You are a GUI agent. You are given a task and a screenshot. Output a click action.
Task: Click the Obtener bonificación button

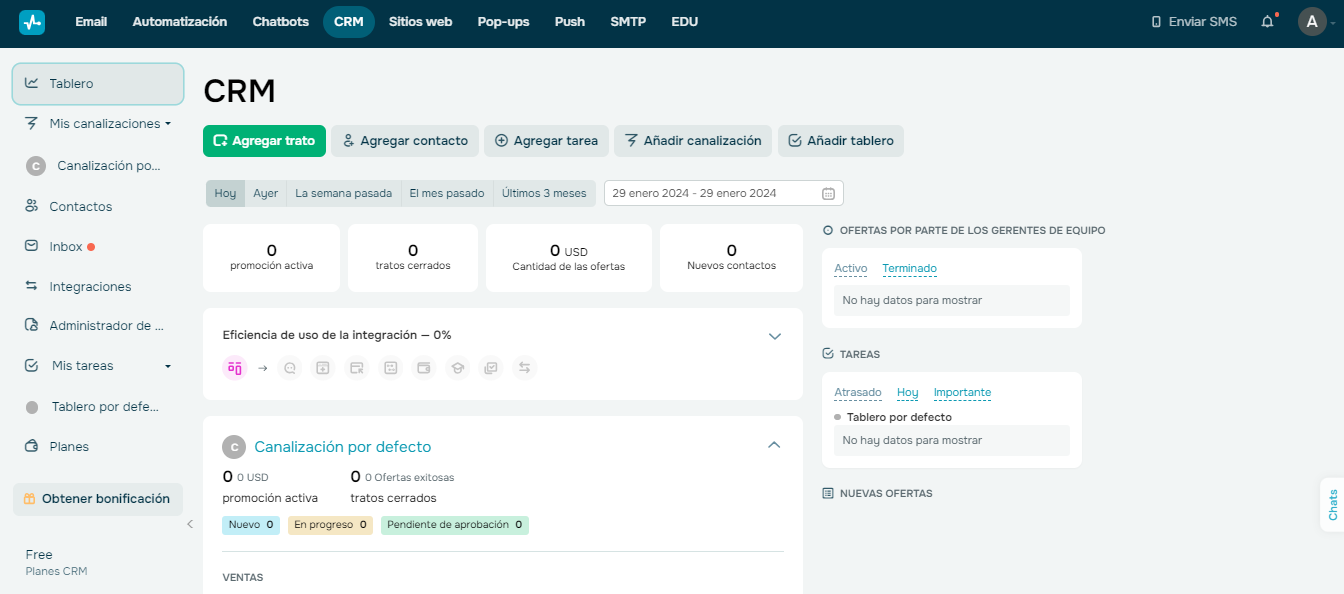coord(97,499)
